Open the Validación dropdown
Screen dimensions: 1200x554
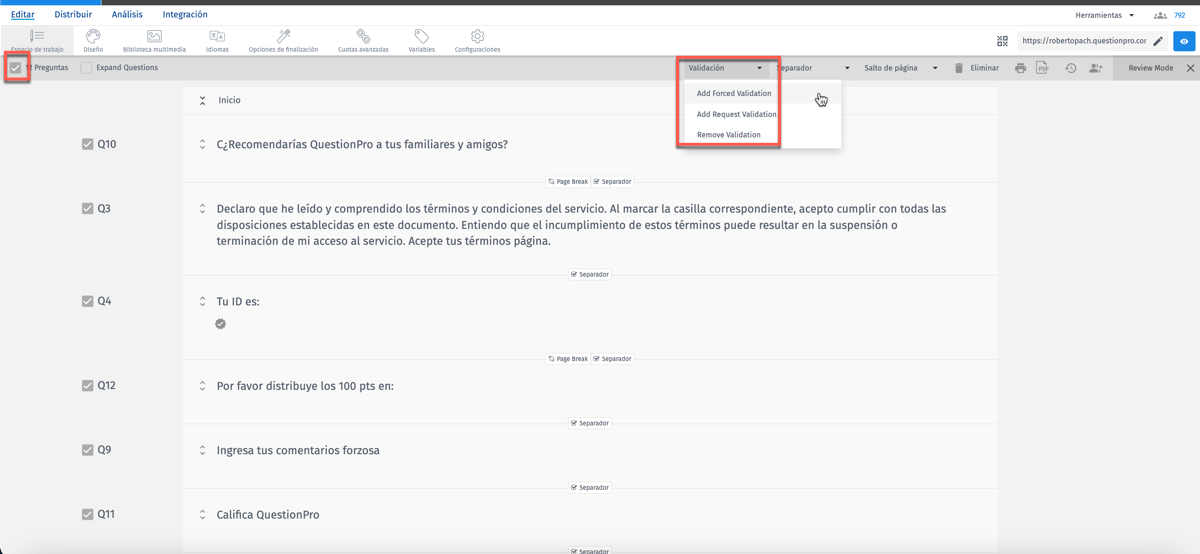coord(726,68)
